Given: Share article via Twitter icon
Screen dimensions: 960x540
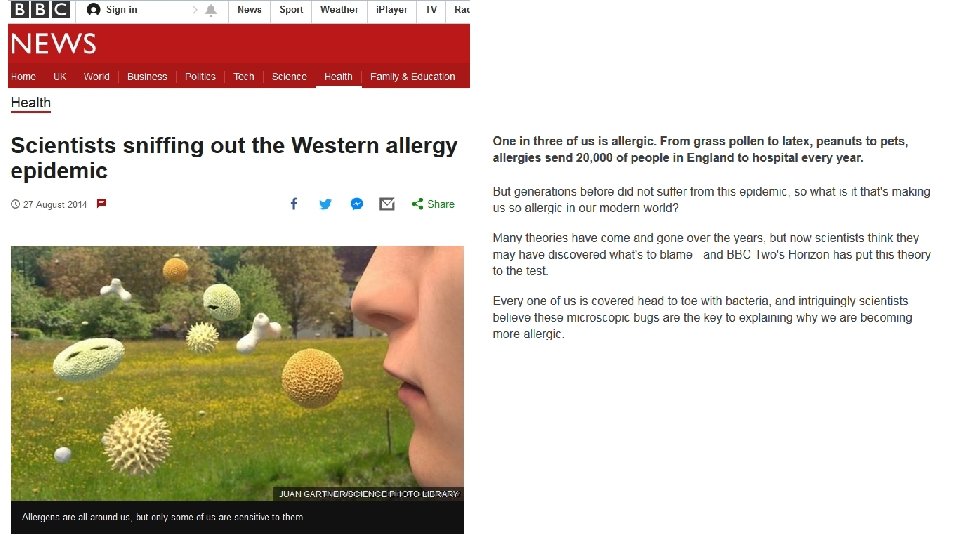Looking at the screenshot, I should click(325, 204).
